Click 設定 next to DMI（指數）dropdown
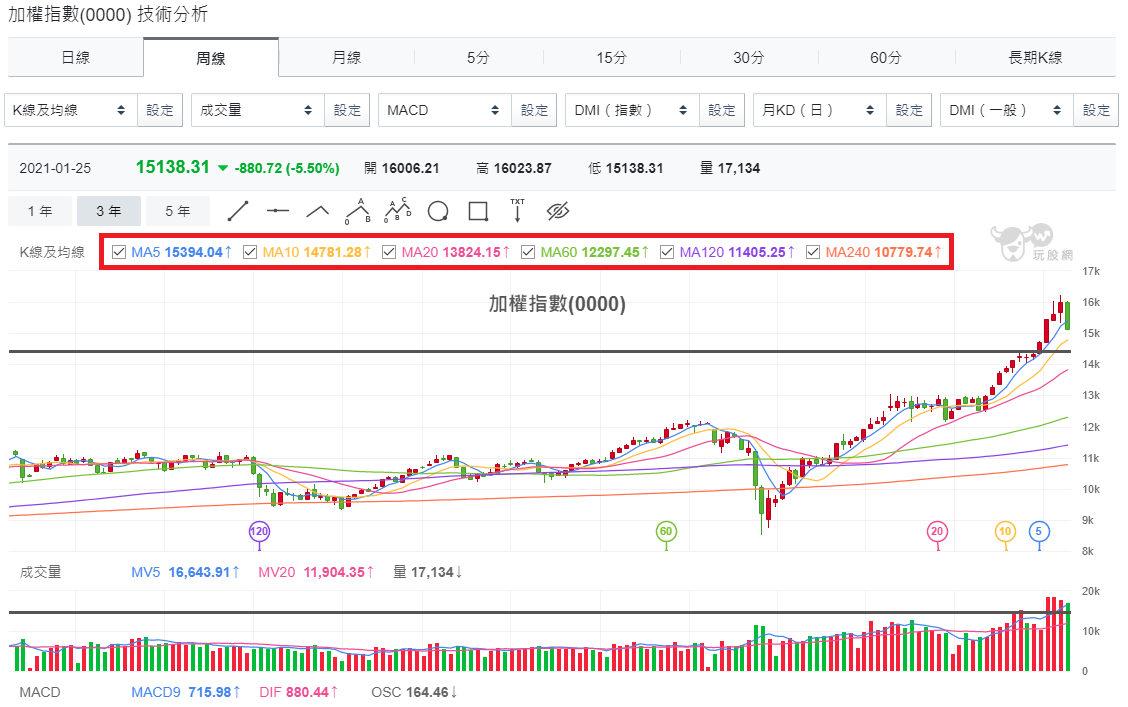1128x707 pixels. [x=722, y=110]
